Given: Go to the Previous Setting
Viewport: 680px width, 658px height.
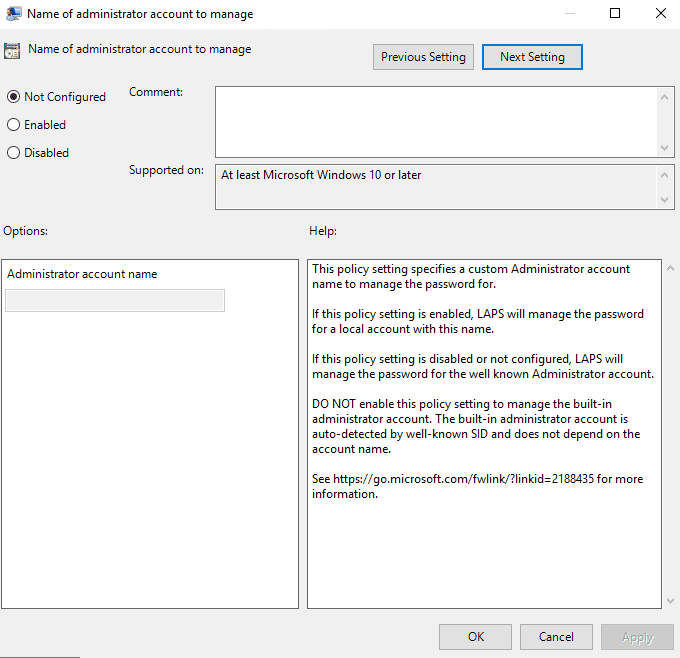Looking at the screenshot, I should point(423,57).
